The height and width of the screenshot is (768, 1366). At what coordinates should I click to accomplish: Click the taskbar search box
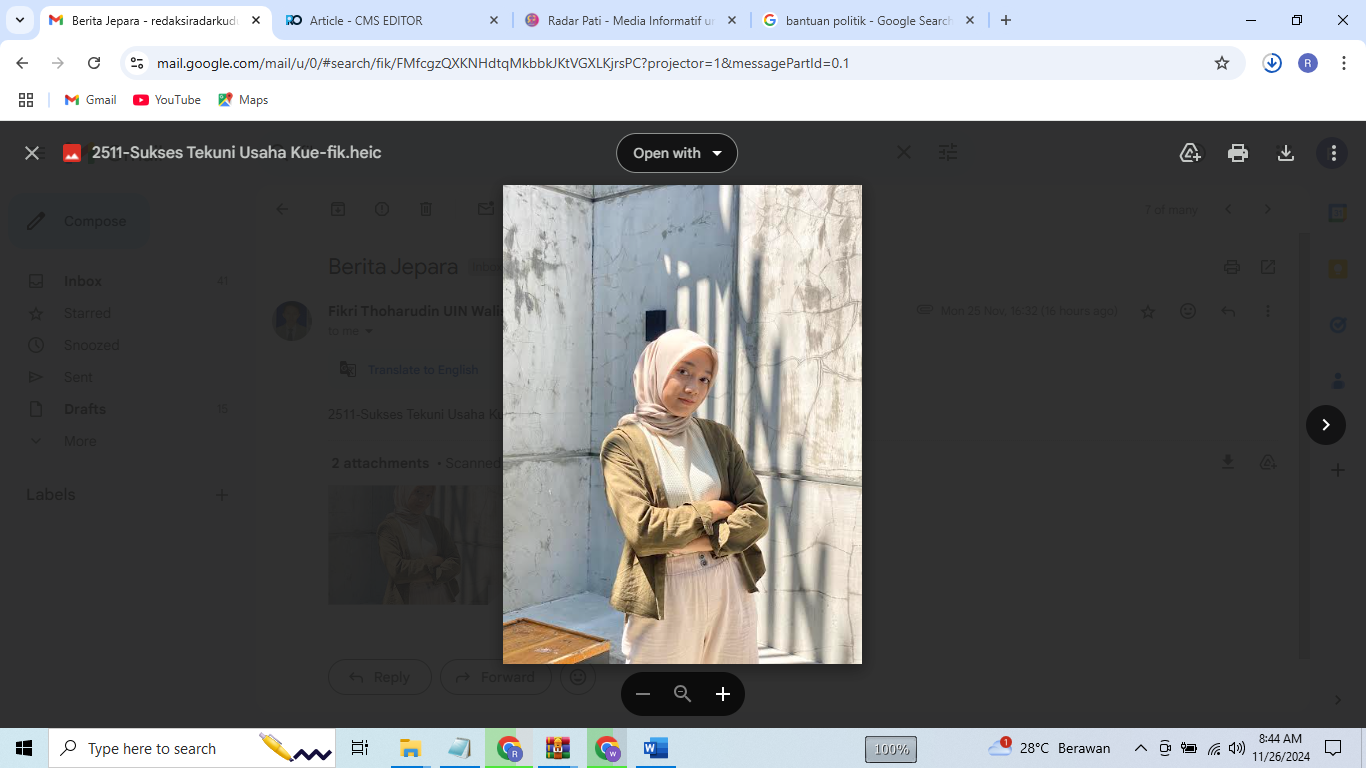192,748
